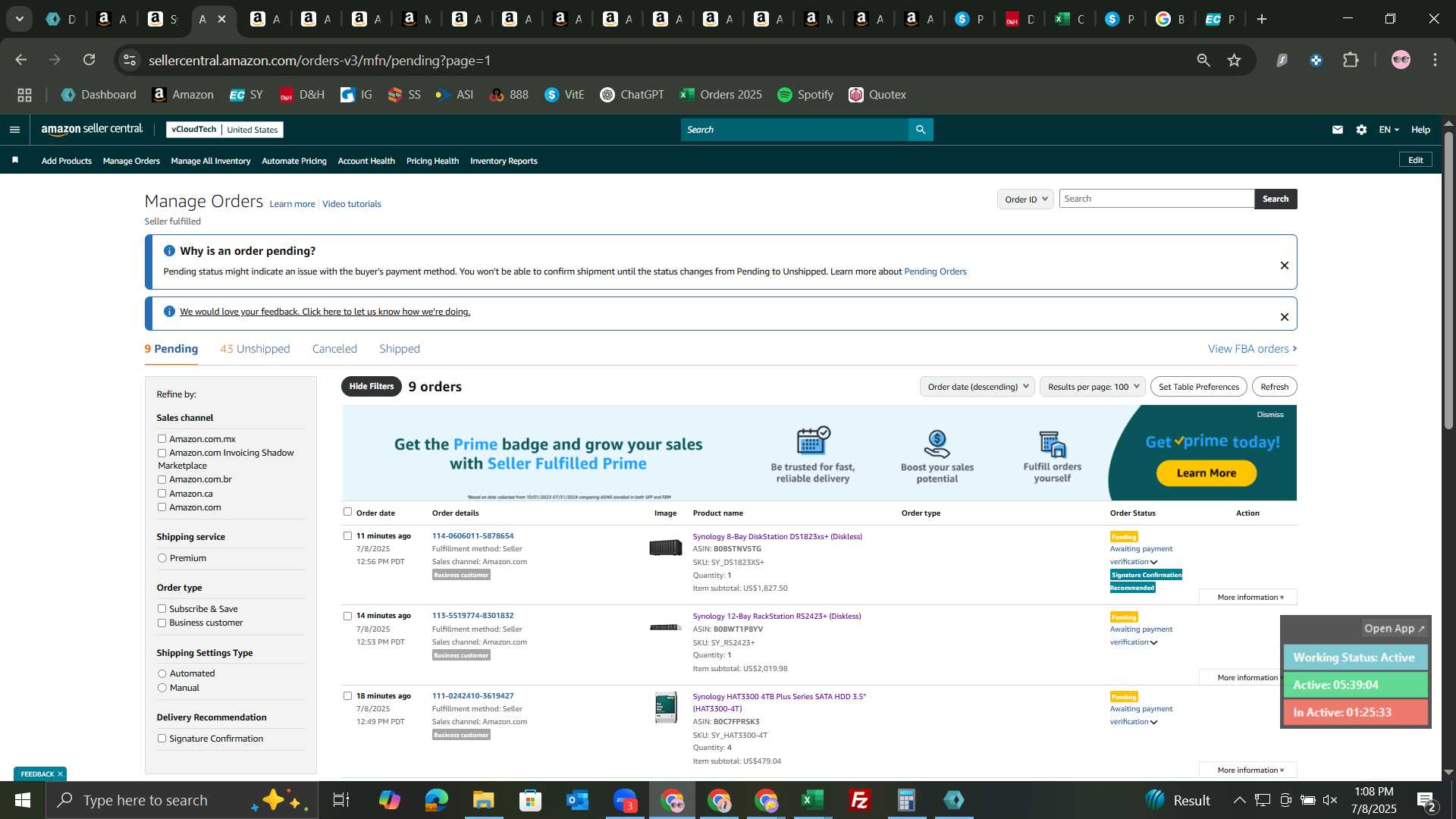Close the feedback request banner
The height and width of the screenshot is (819, 1456).
pyautogui.click(x=1285, y=317)
